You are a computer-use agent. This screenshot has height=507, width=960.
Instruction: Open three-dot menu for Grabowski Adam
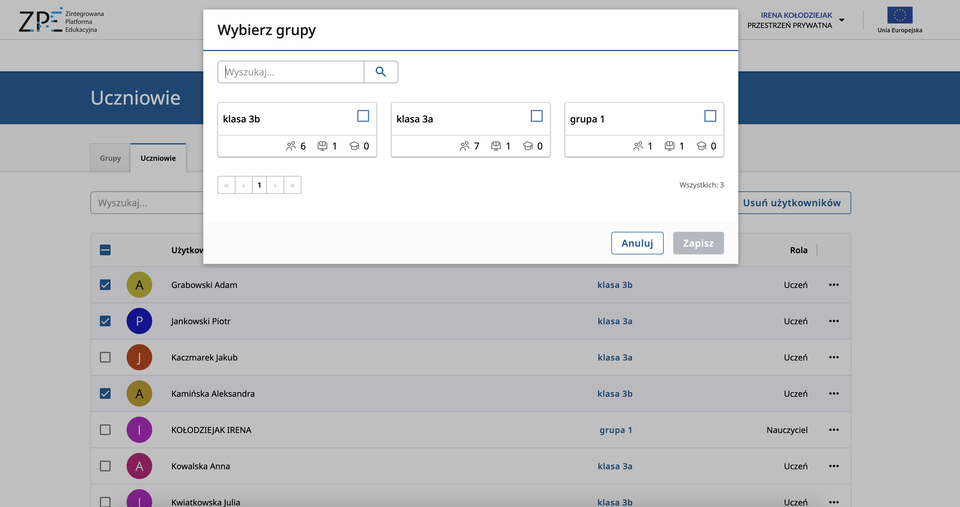click(x=833, y=285)
